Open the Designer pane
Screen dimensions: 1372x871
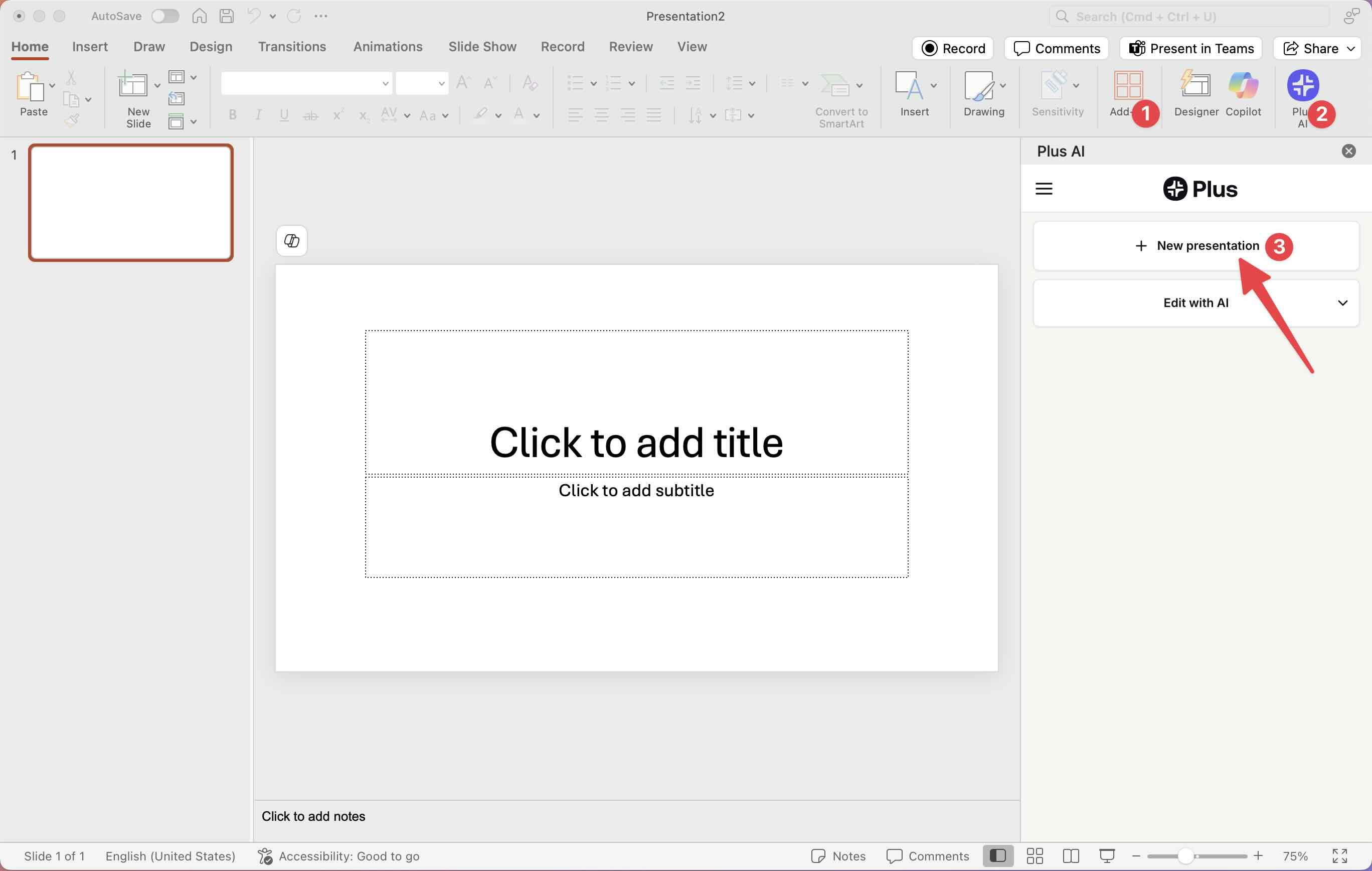[x=1195, y=86]
